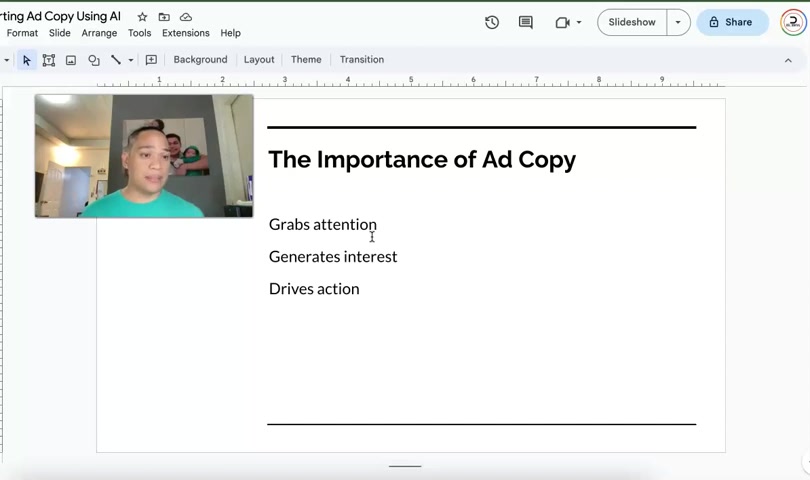Open the video camera meeting dropdown
The width and height of the screenshot is (810, 480).
[x=568, y=22]
